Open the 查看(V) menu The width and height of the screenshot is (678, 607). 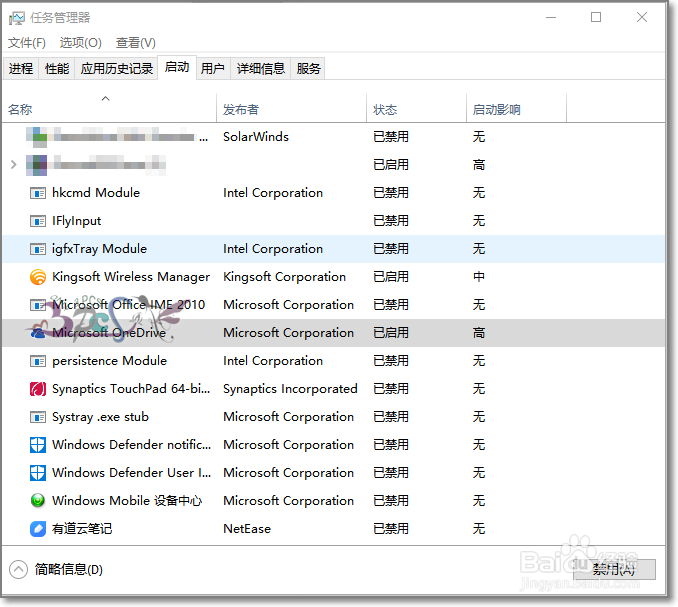(135, 43)
